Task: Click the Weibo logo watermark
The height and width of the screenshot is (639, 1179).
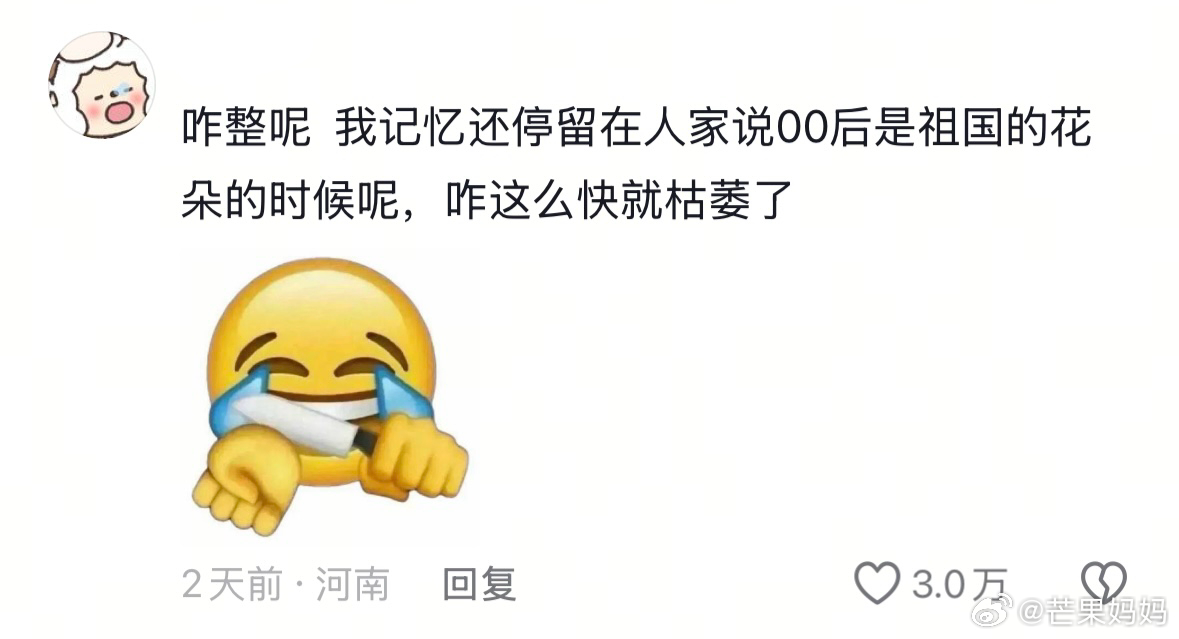Action: click(x=993, y=610)
